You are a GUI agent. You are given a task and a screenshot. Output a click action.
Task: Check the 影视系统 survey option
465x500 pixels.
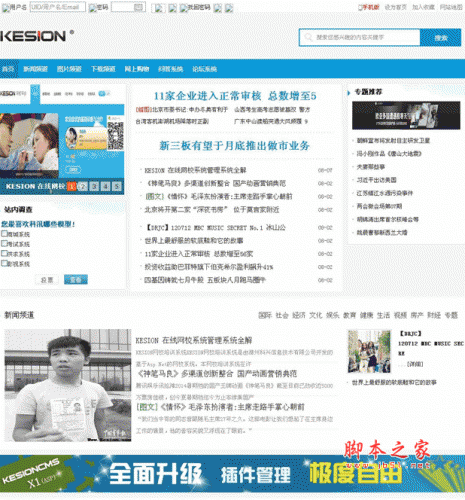point(4,264)
